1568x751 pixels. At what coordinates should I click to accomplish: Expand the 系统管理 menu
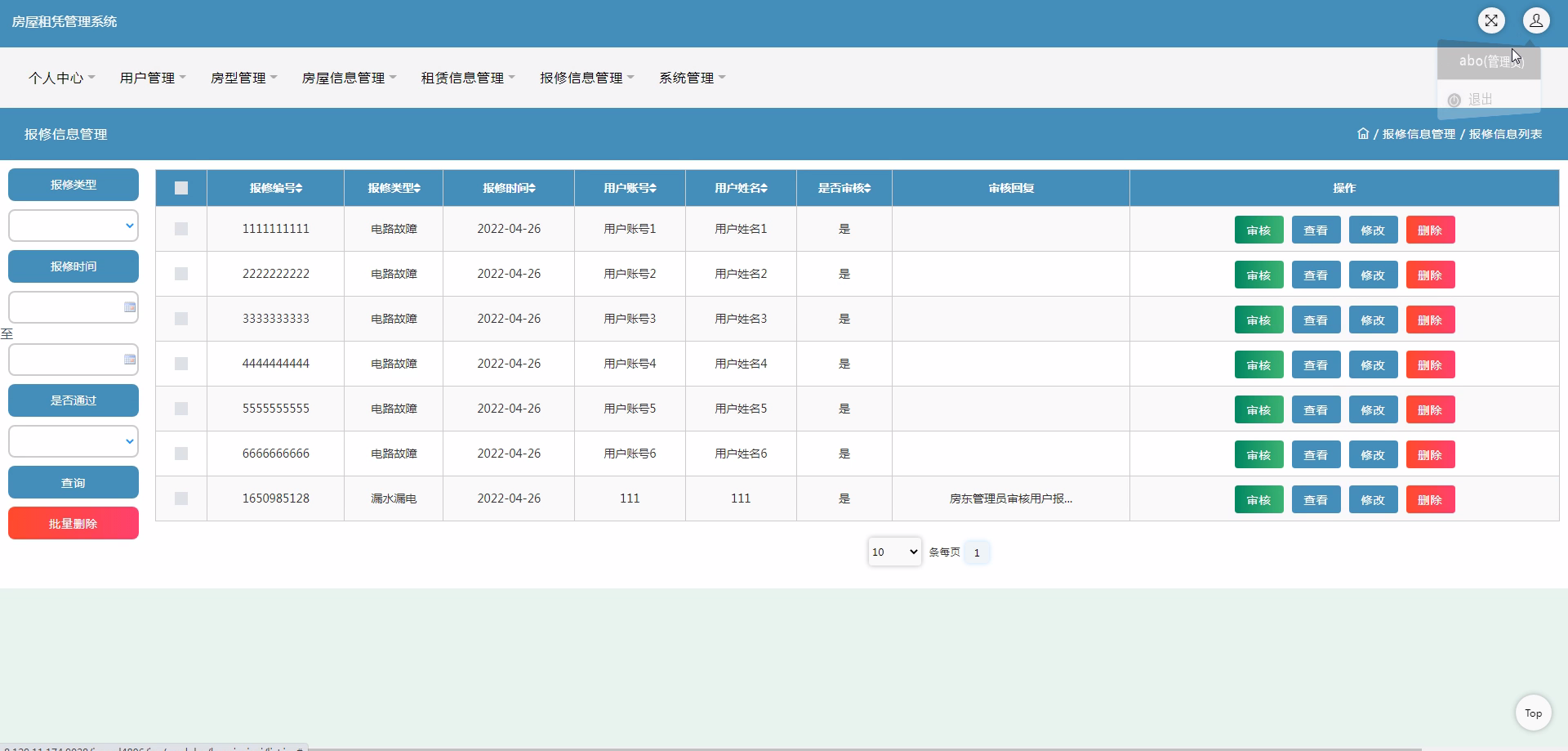coord(693,78)
